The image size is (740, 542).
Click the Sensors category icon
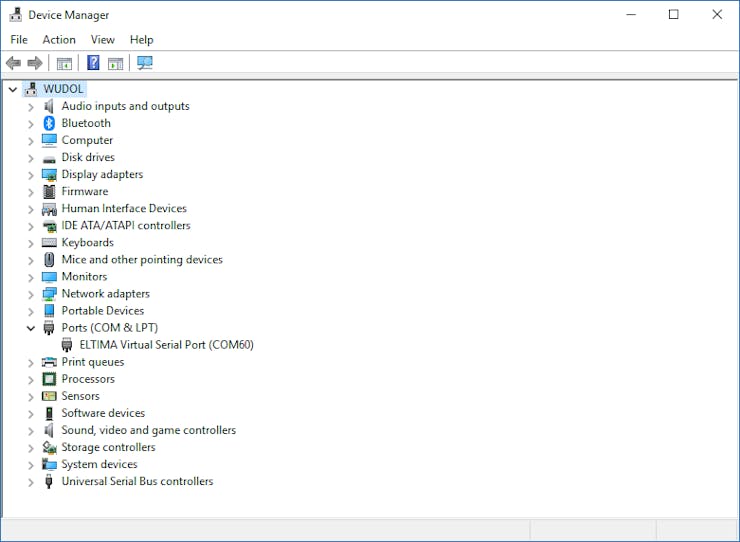49,396
